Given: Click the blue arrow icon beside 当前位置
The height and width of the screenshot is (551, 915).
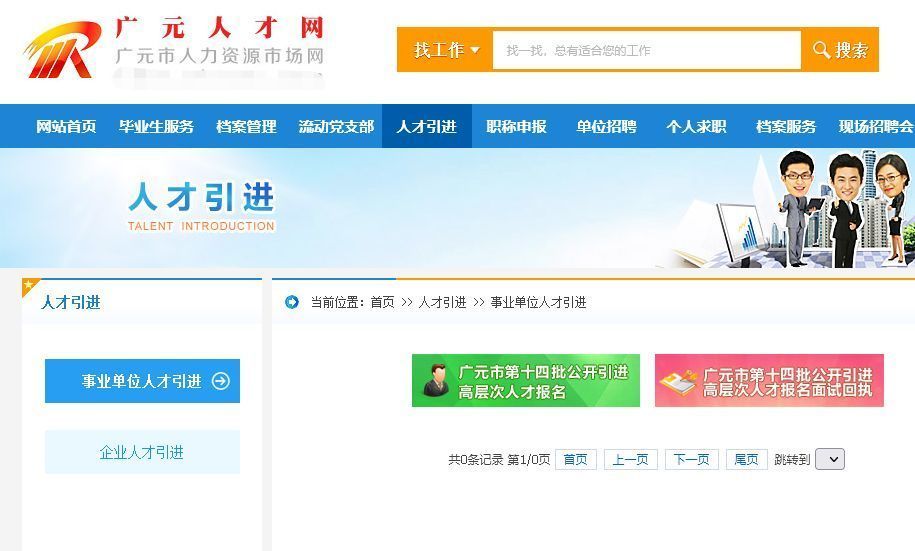Looking at the screenshot, I should tap(291, 302).
